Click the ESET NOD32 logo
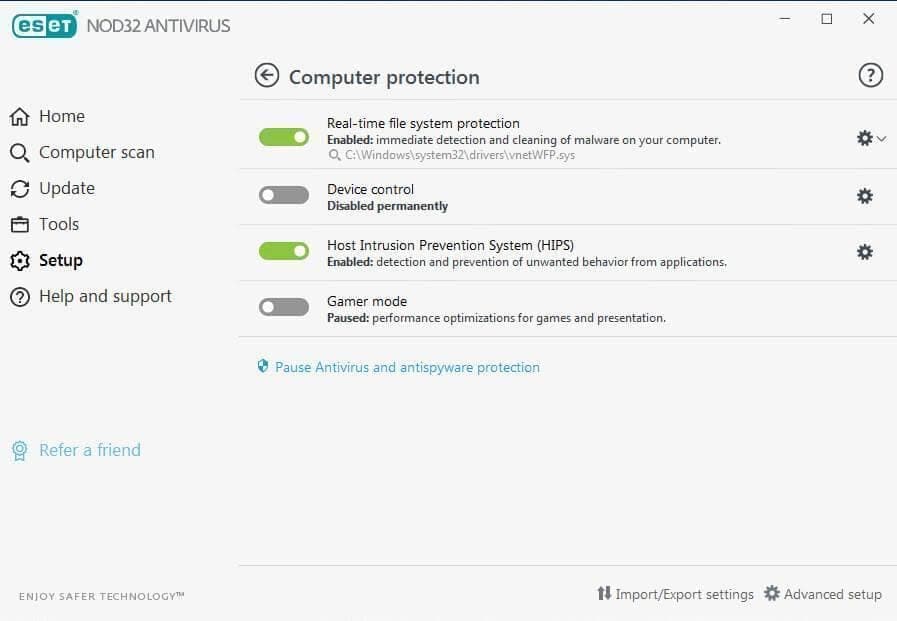This screenshot has height=621, width=897. (44, 24)
